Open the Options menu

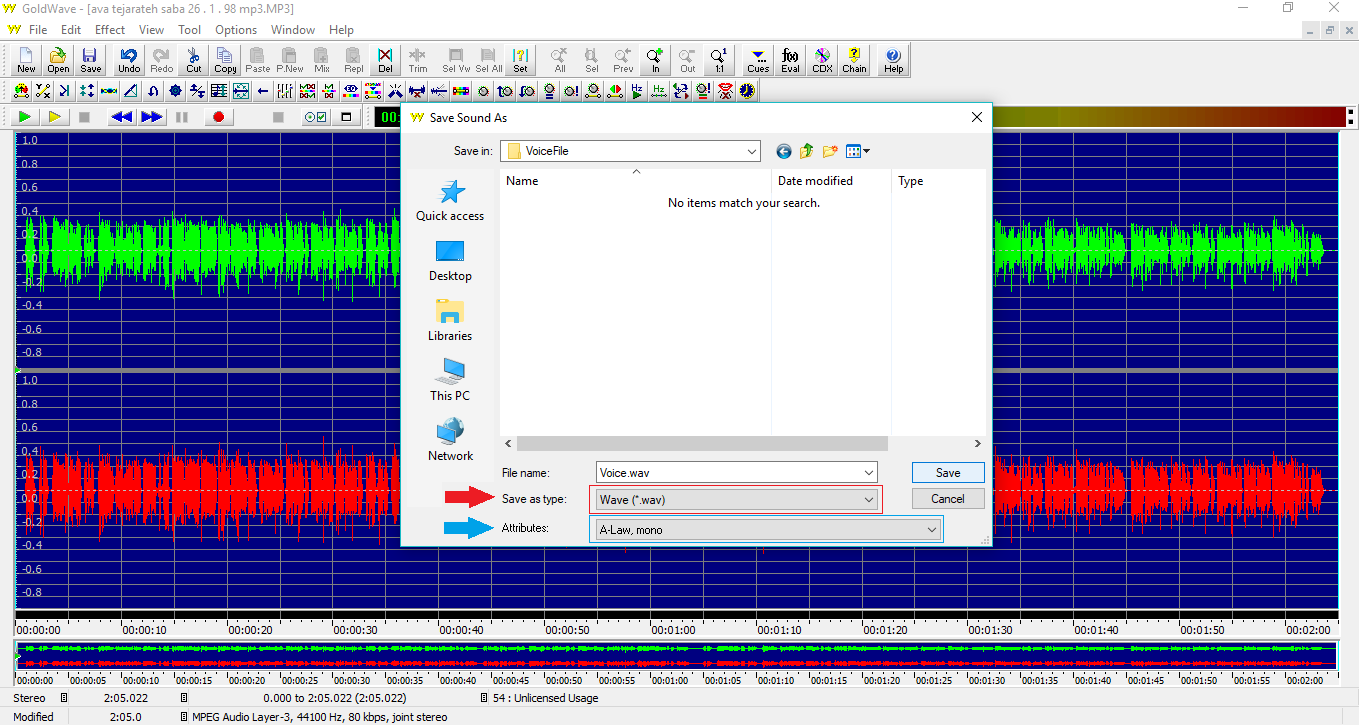pyautogui.click(x=236, y=30)
